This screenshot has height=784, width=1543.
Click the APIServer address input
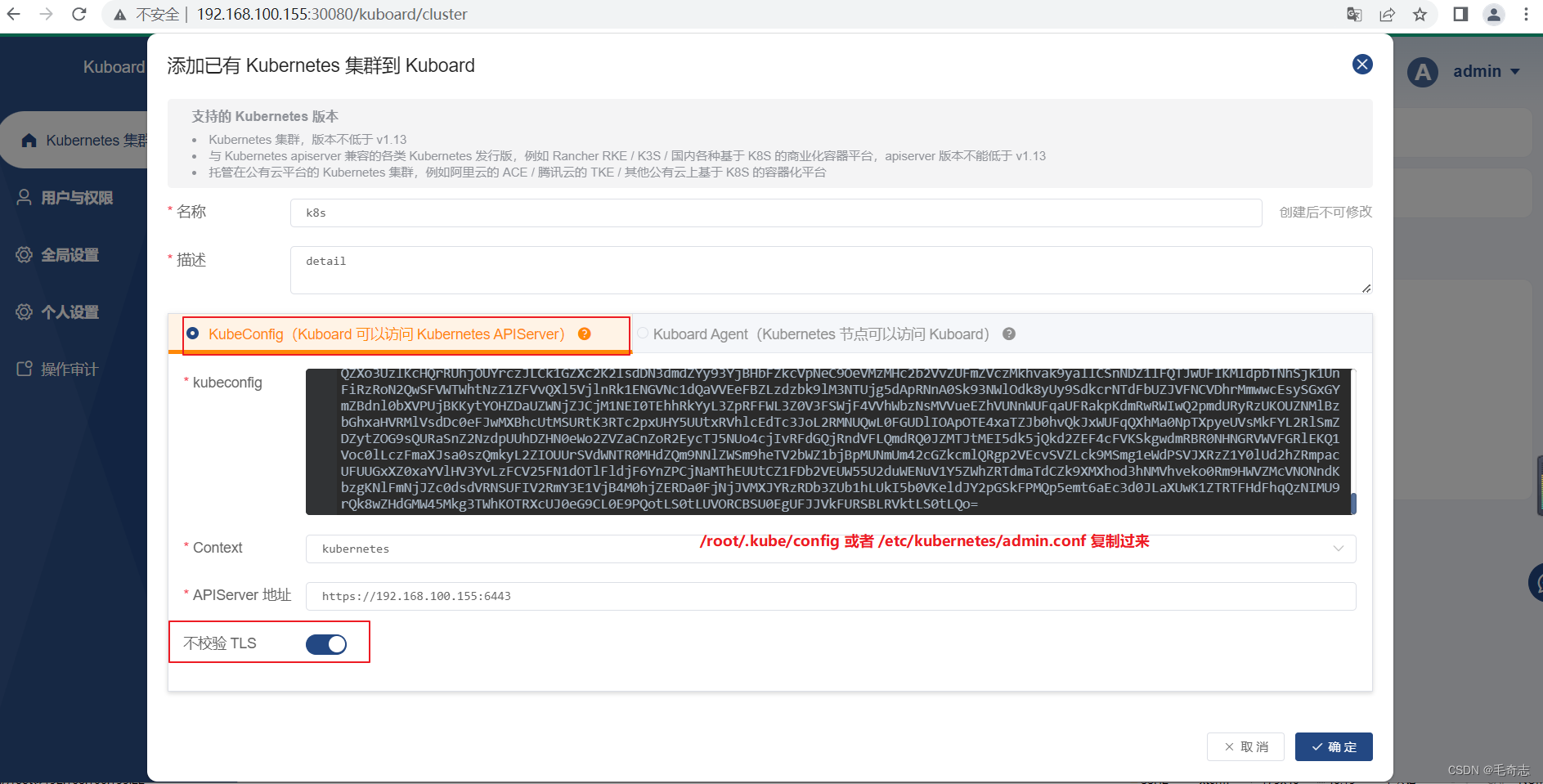pos(831,596)
